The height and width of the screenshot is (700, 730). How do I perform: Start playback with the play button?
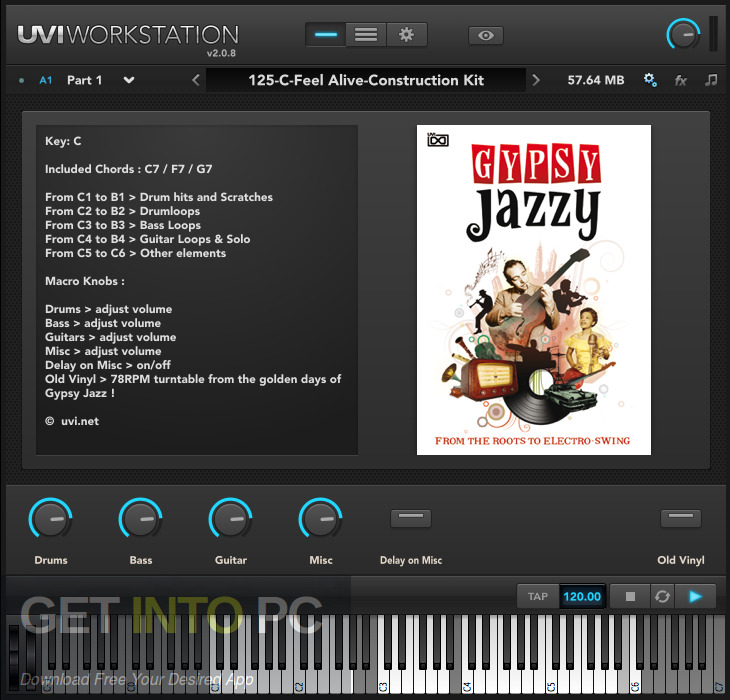click(695, 596)
